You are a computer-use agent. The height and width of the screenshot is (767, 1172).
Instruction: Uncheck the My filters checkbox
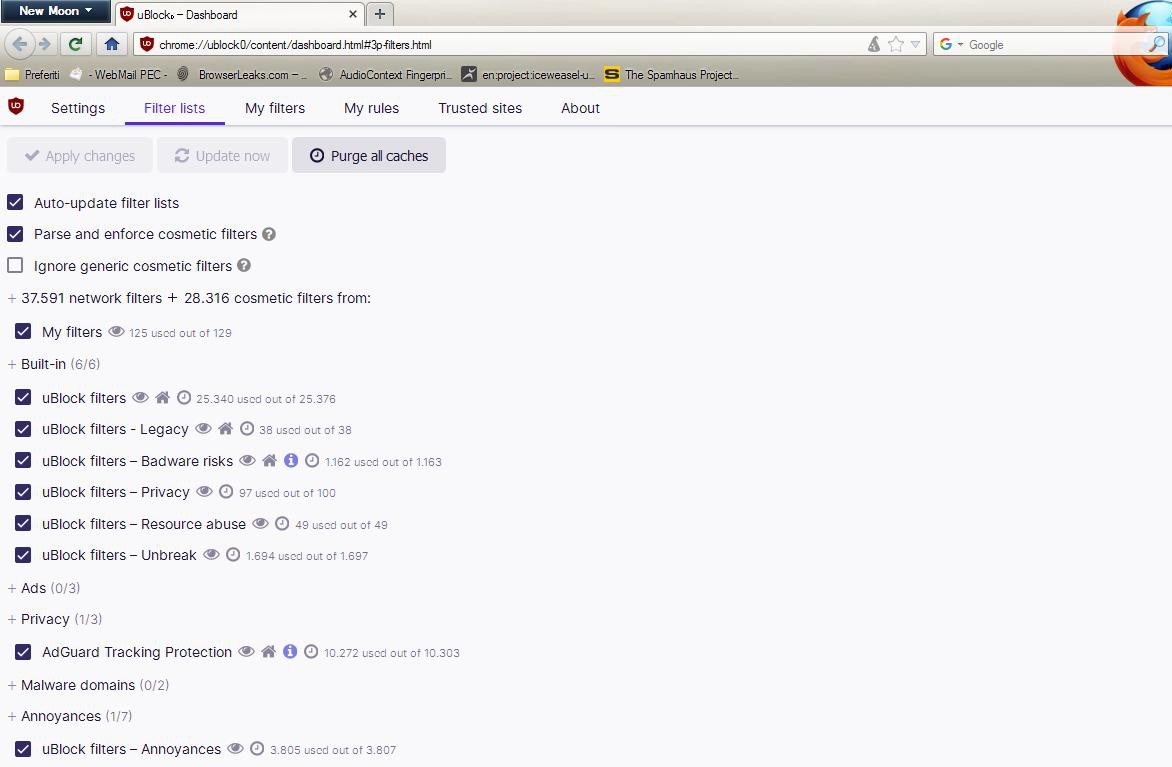[23, 330]
